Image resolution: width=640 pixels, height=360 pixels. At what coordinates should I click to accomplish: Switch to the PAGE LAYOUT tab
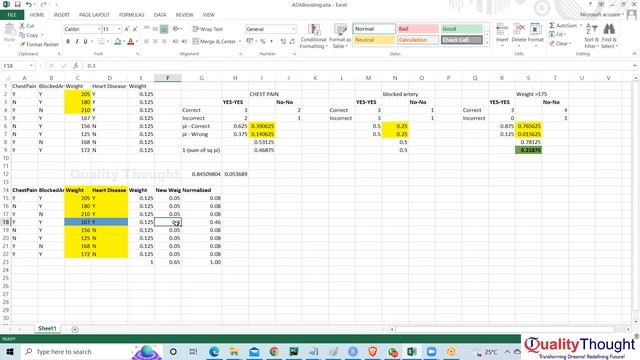click(94, 15)
